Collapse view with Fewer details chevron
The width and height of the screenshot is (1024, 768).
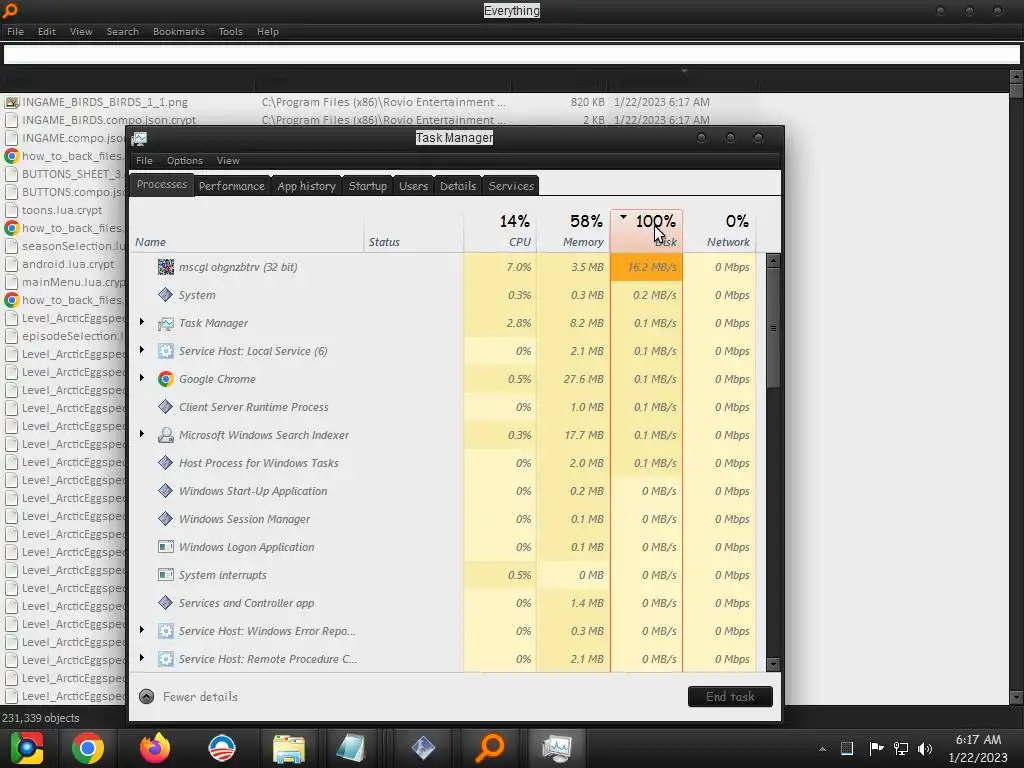[x=146, y=697]
